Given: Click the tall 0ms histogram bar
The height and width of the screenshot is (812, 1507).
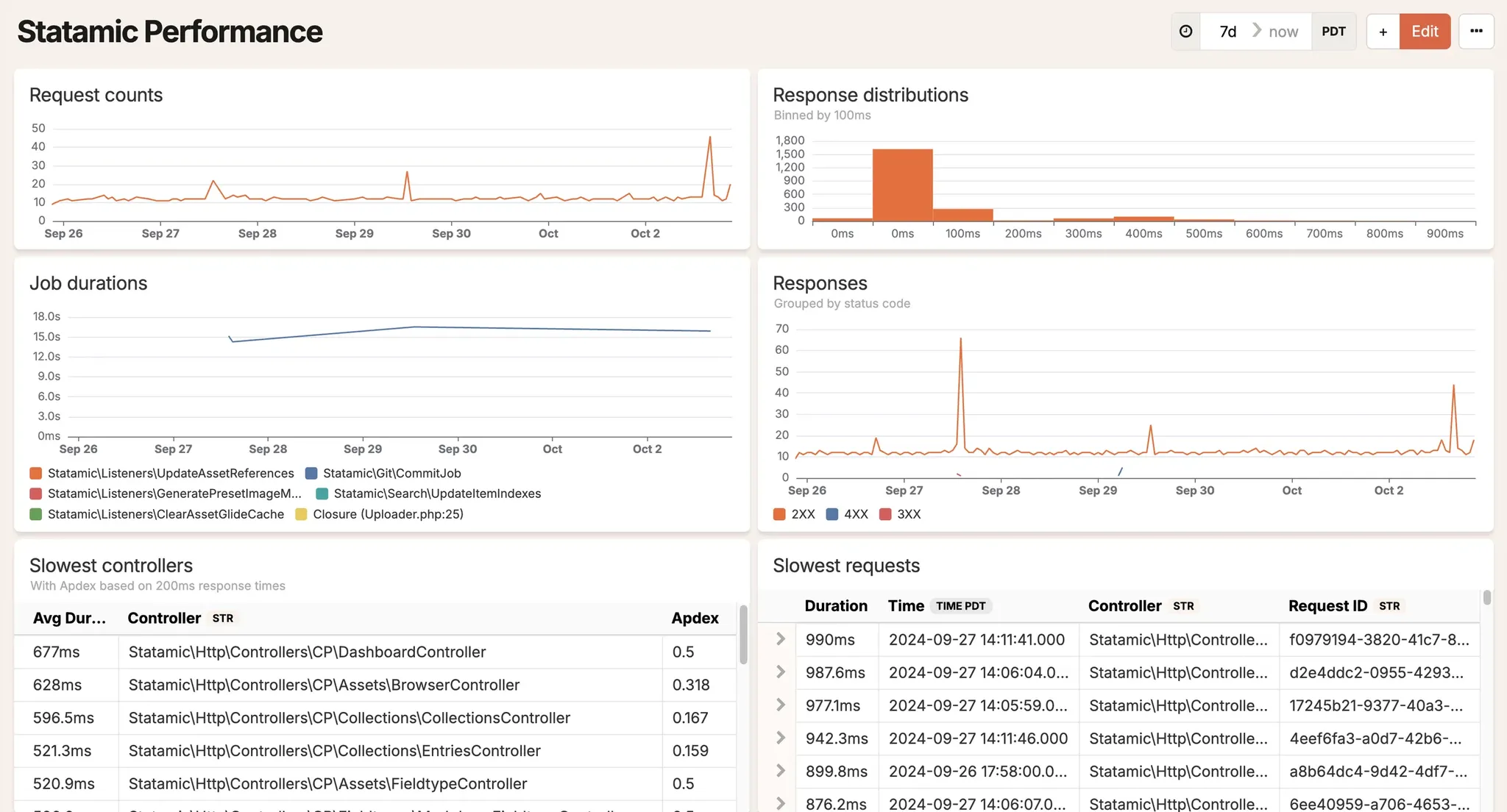Looking at the screenshot, I should coord(903,185).
